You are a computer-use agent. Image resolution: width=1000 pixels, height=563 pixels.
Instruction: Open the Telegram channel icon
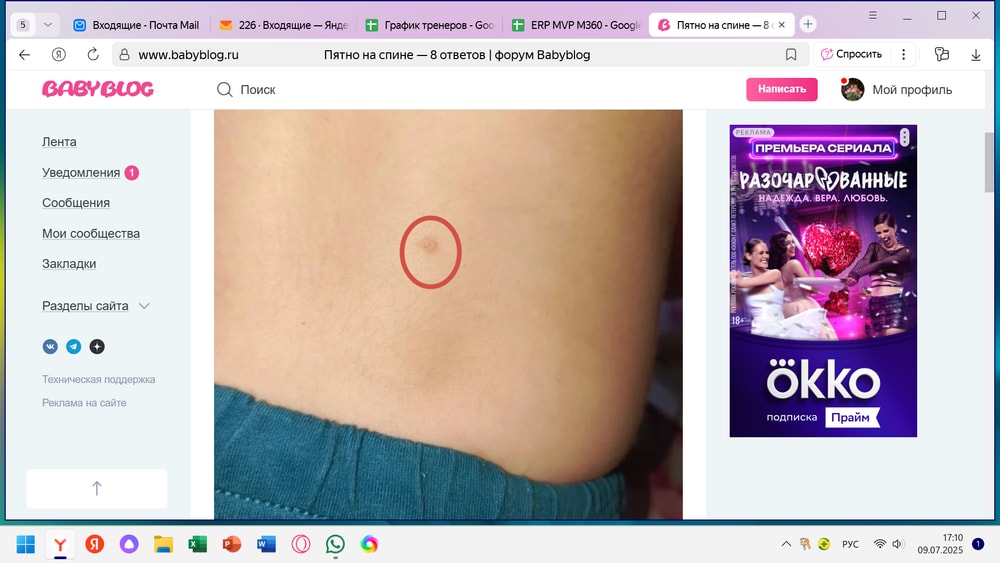coord(73,347)
